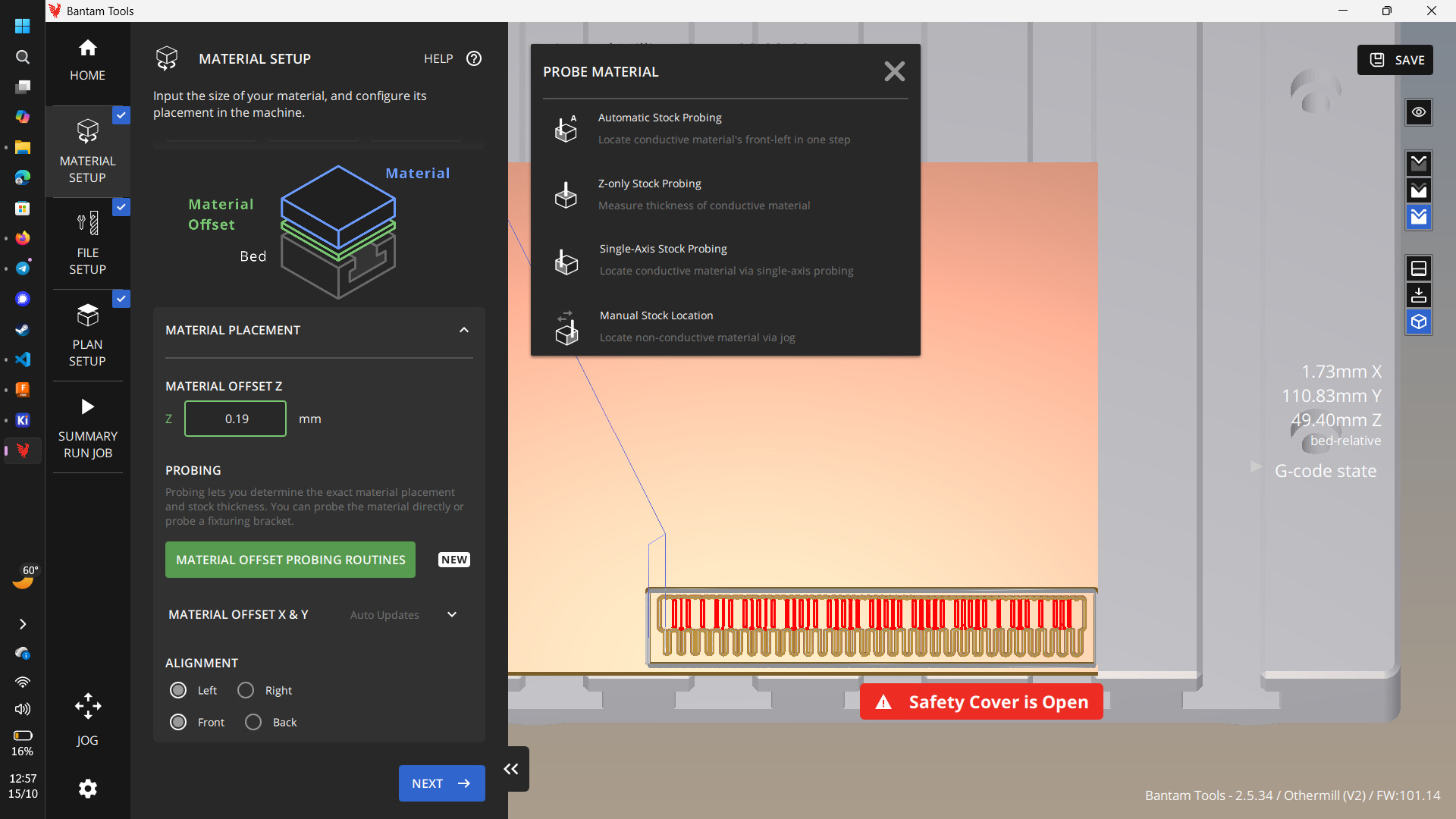Click the download-to-tray view icon
1456x819 pixels.
click(x=1419, y=295)
